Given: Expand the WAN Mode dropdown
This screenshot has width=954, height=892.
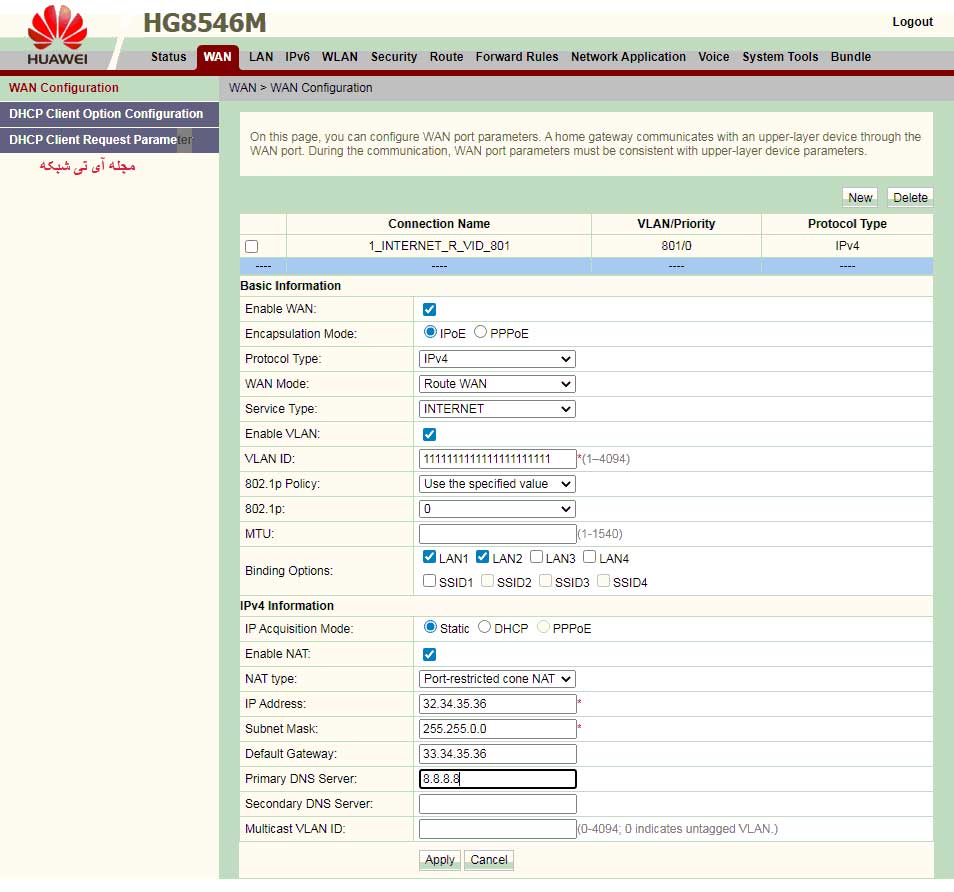Looking at the screenshot, I should [x=497, y=384].
